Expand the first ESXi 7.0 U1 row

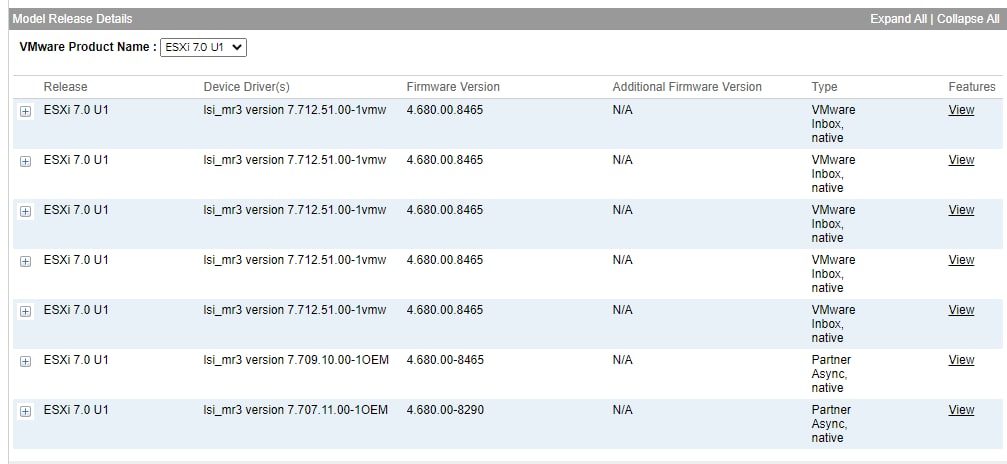(x=25, y=111)
